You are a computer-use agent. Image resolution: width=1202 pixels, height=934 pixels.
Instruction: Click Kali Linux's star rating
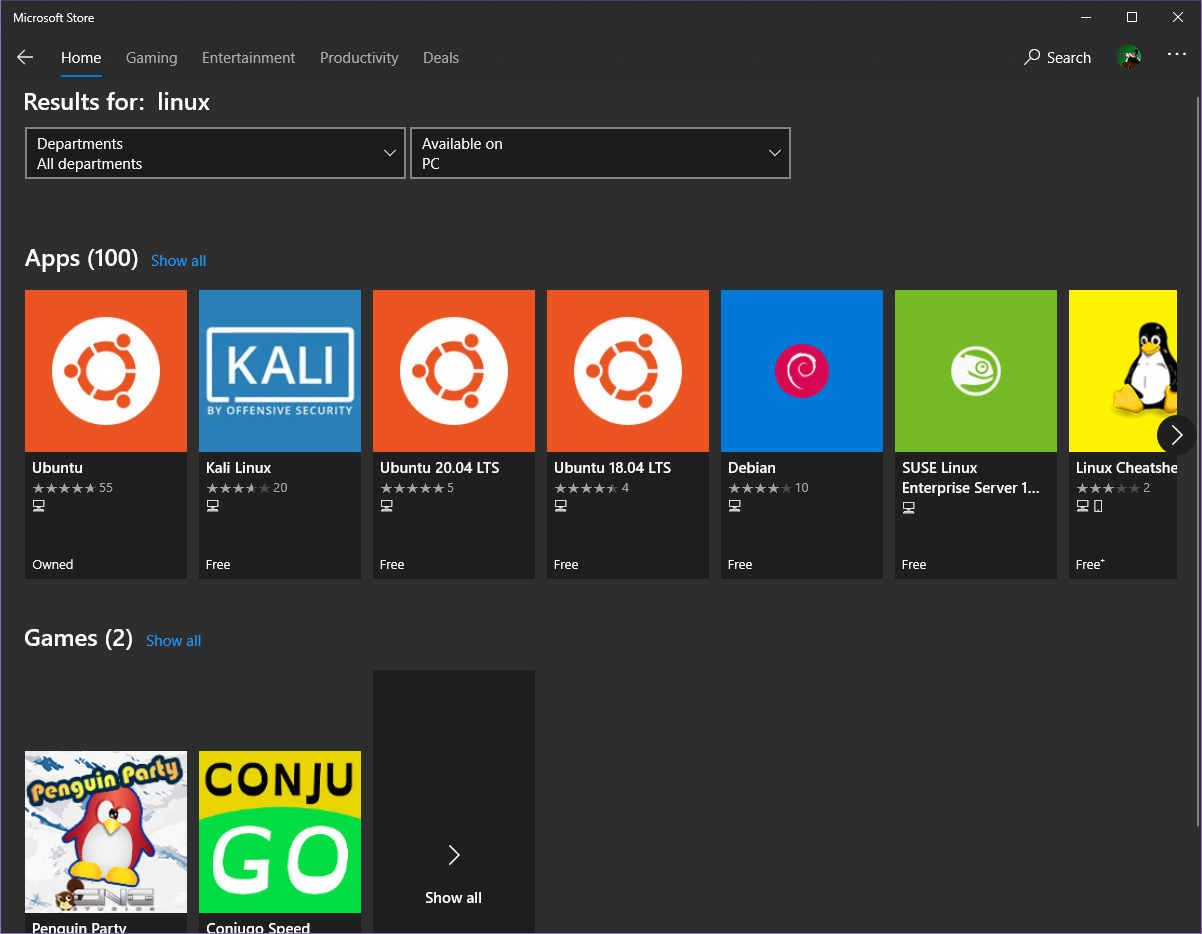coord(238,488)
